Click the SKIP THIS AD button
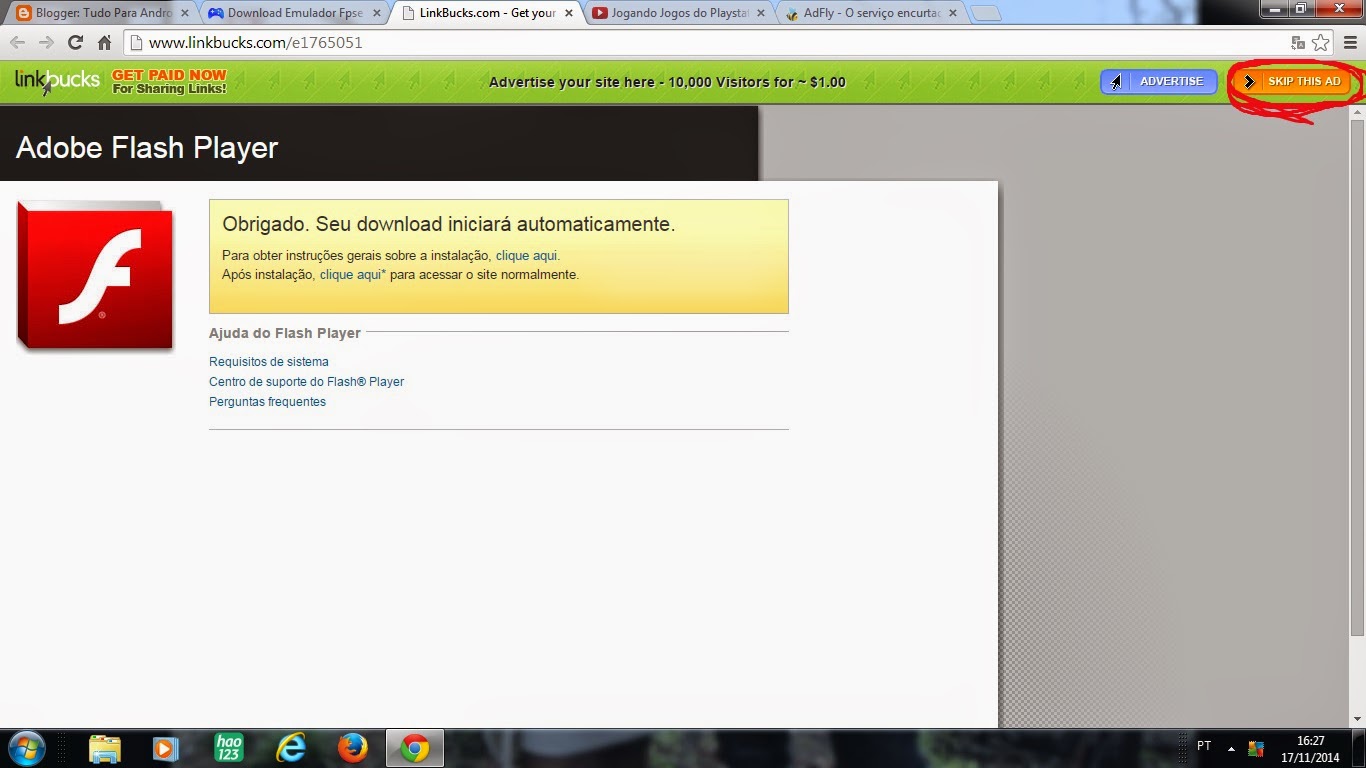Image resolution: width=1366 pixels, height=768 pixels. tap(1293, 82)
